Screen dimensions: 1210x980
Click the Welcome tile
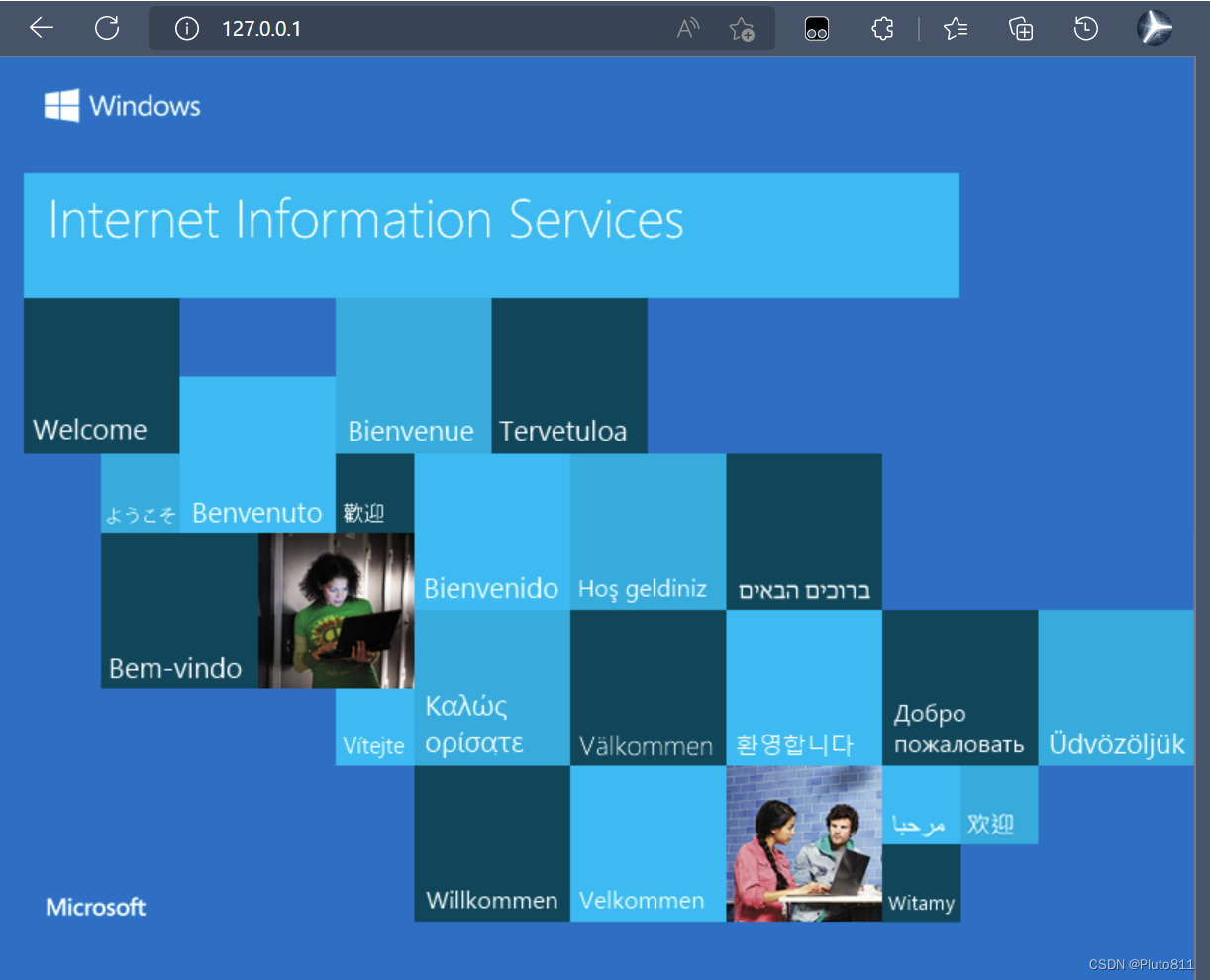(101, 376)
